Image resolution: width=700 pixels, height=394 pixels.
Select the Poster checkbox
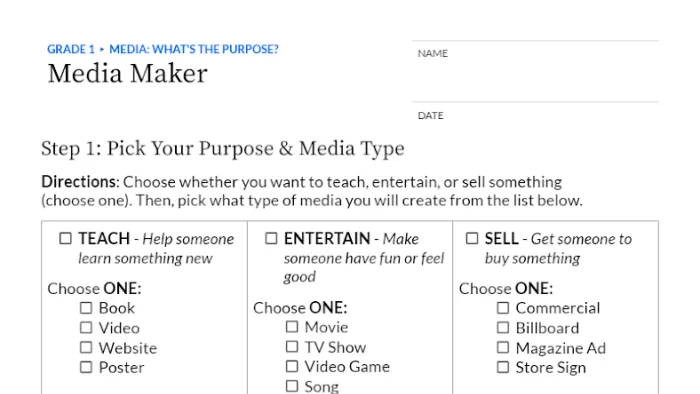[86, 367]
